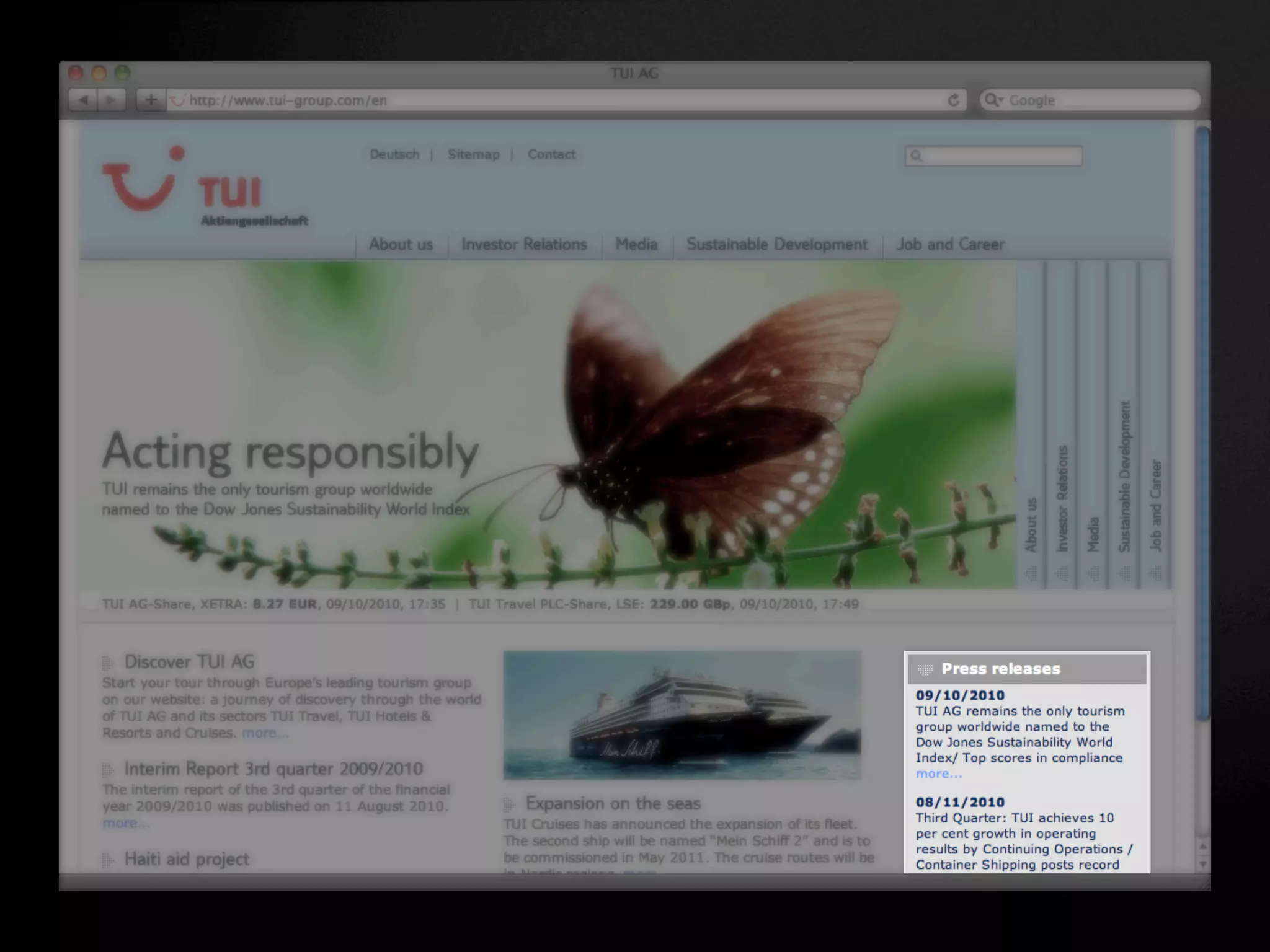
Task: Open the Media navigation tab
Action: (636, 244)
